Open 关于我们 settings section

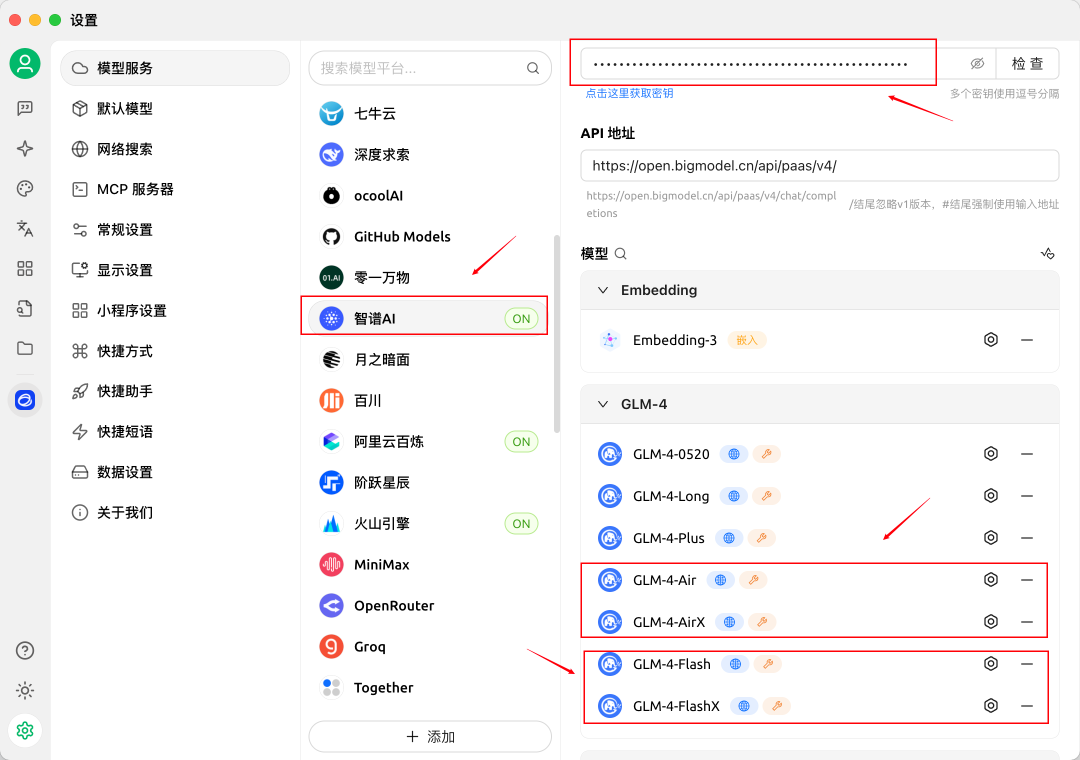tap(175, 513)
